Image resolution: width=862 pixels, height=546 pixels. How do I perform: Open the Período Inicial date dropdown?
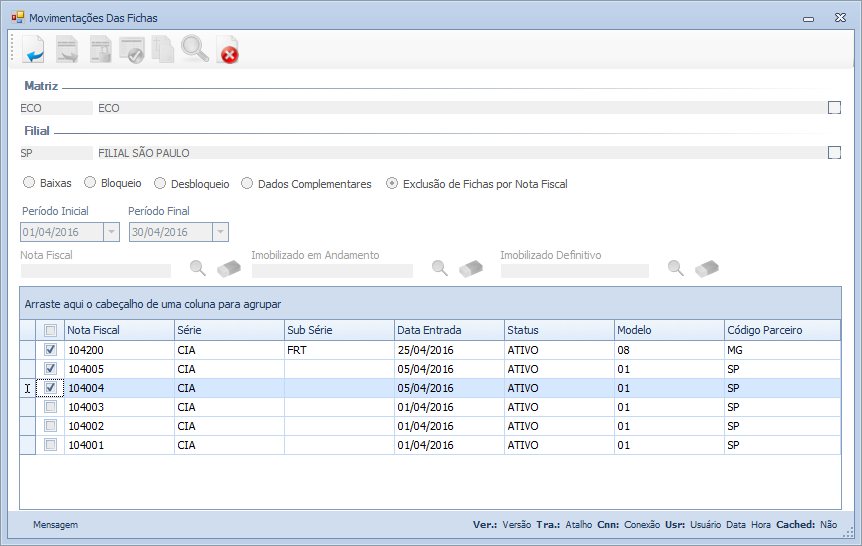pyautogui.click(x=111, y=232)
